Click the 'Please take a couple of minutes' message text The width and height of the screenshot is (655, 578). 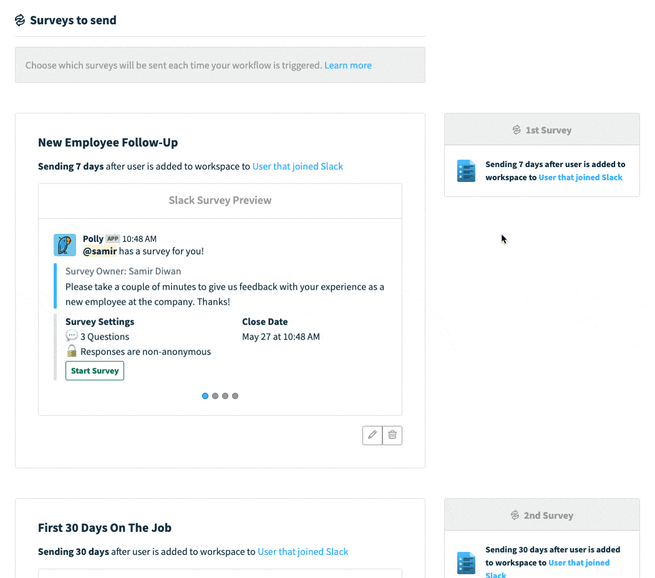click(225, 294)
